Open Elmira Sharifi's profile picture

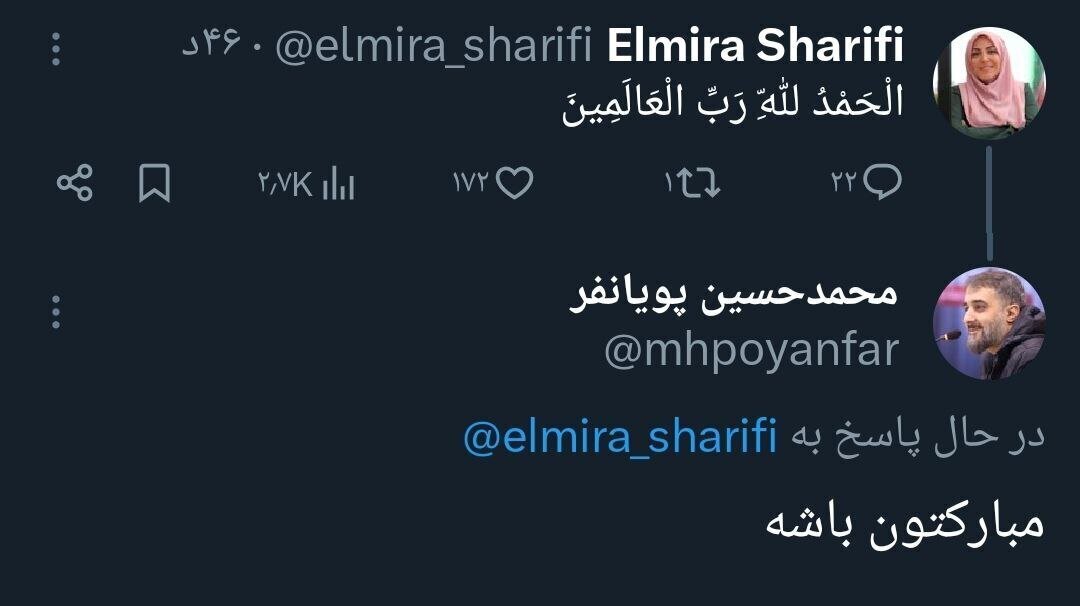coord(992,70)
